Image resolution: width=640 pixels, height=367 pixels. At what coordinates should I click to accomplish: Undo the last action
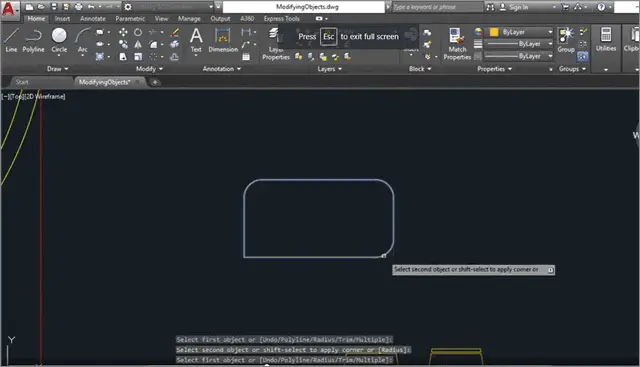pyautogui.click(x=91, y=7)
